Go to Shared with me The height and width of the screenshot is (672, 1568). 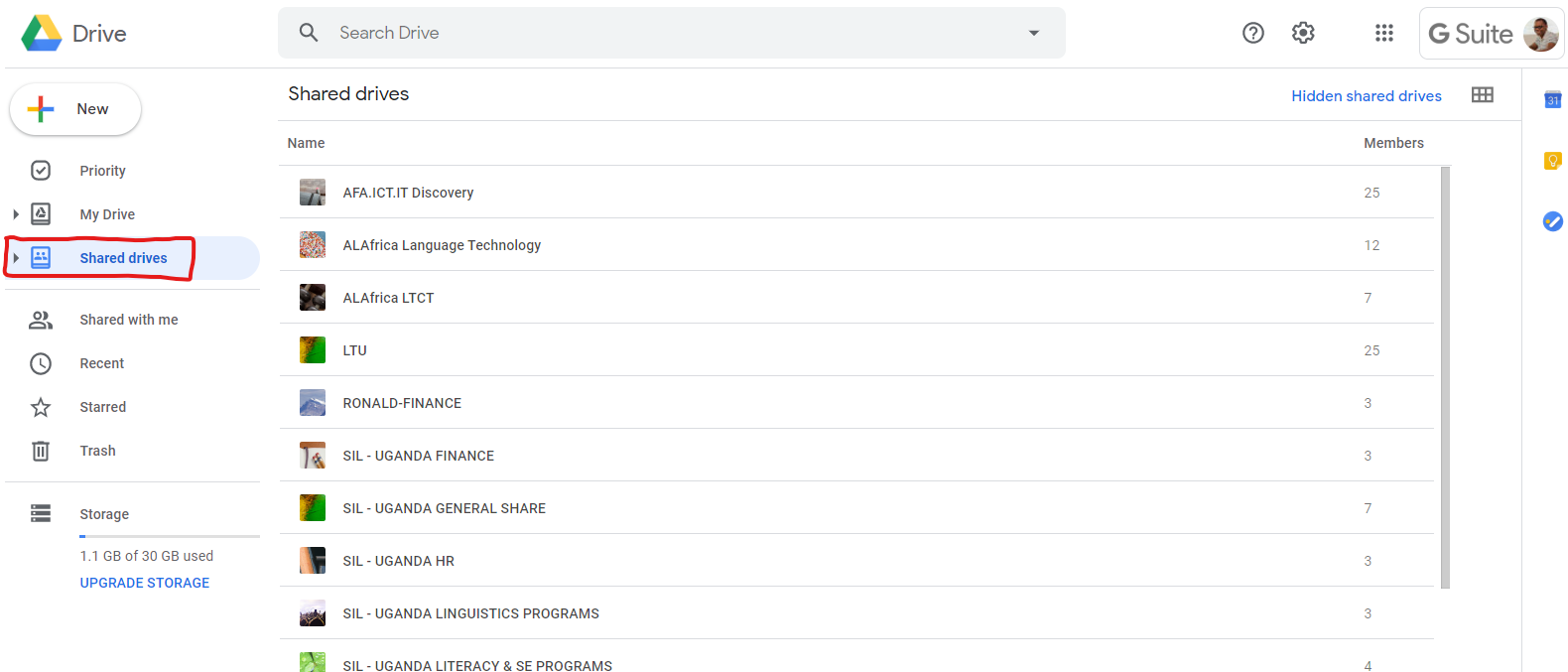pyautogui.click(x=129, y=320)
